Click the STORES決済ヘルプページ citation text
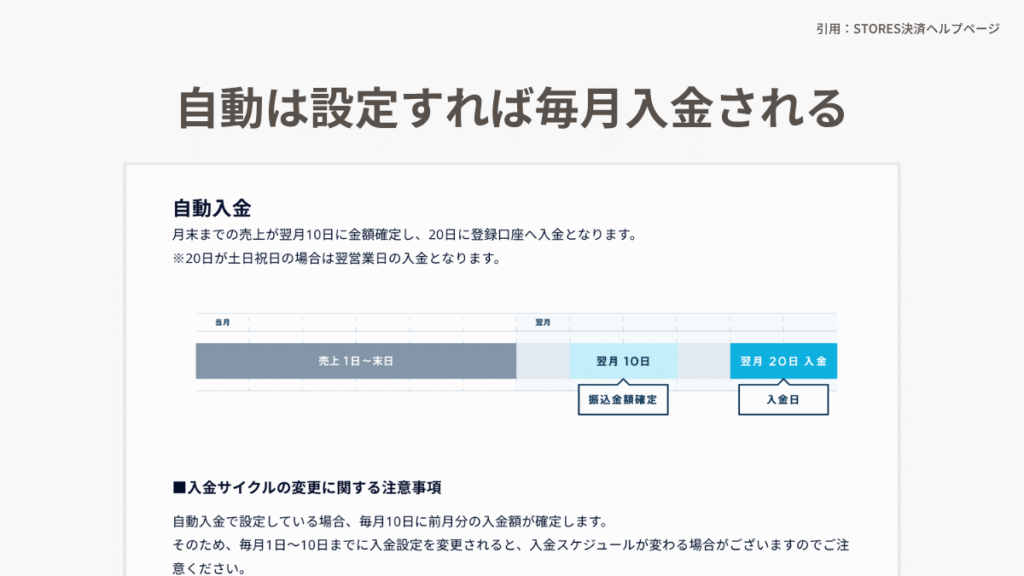The width and height of the screenshot is (1024, 576). coord(907,29)
